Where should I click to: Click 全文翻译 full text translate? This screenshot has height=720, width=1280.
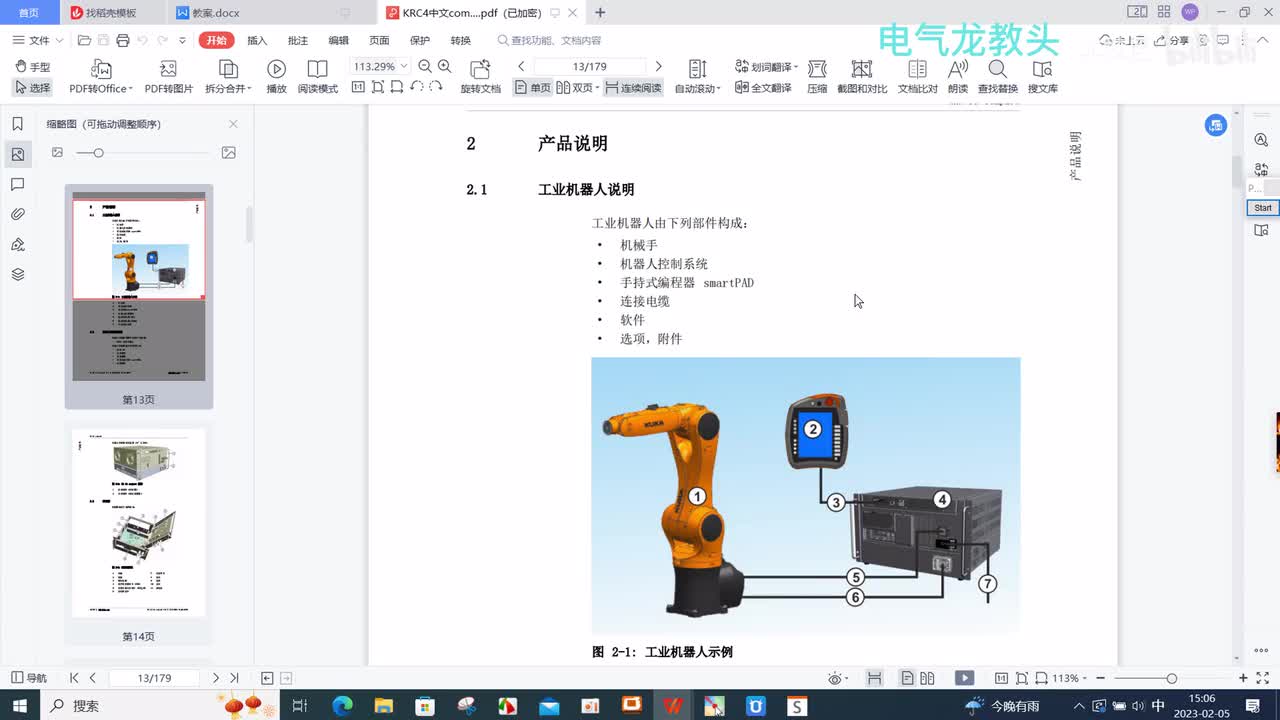point(764,88)
